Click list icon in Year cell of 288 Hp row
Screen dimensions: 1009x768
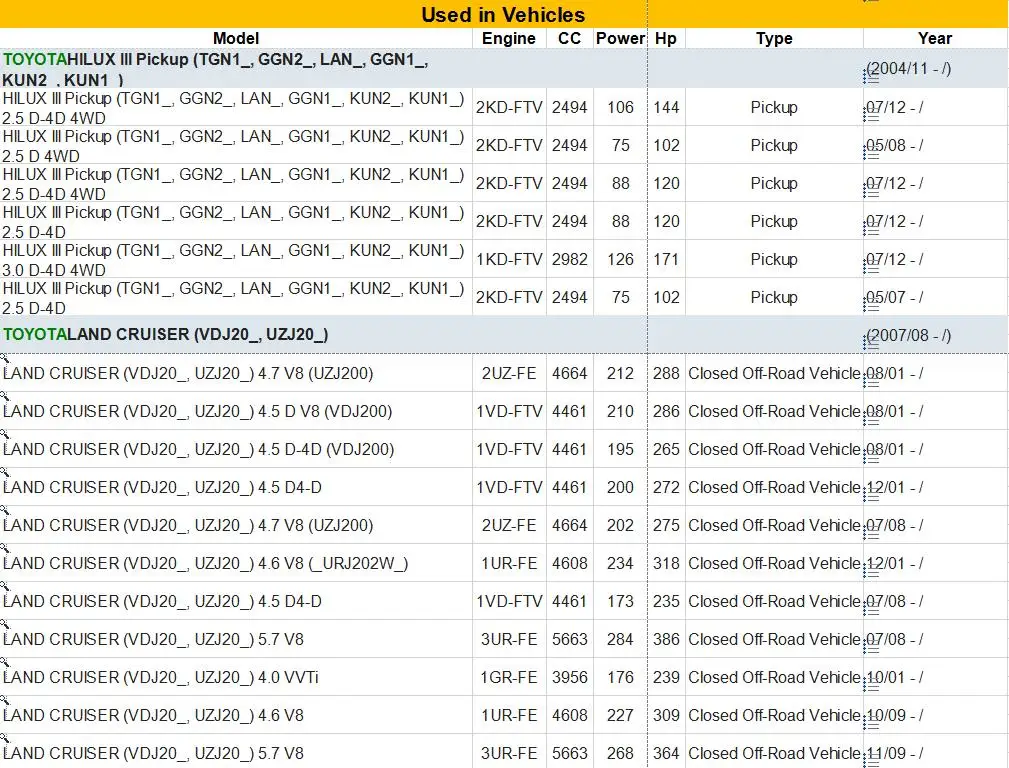click(871, 382)
